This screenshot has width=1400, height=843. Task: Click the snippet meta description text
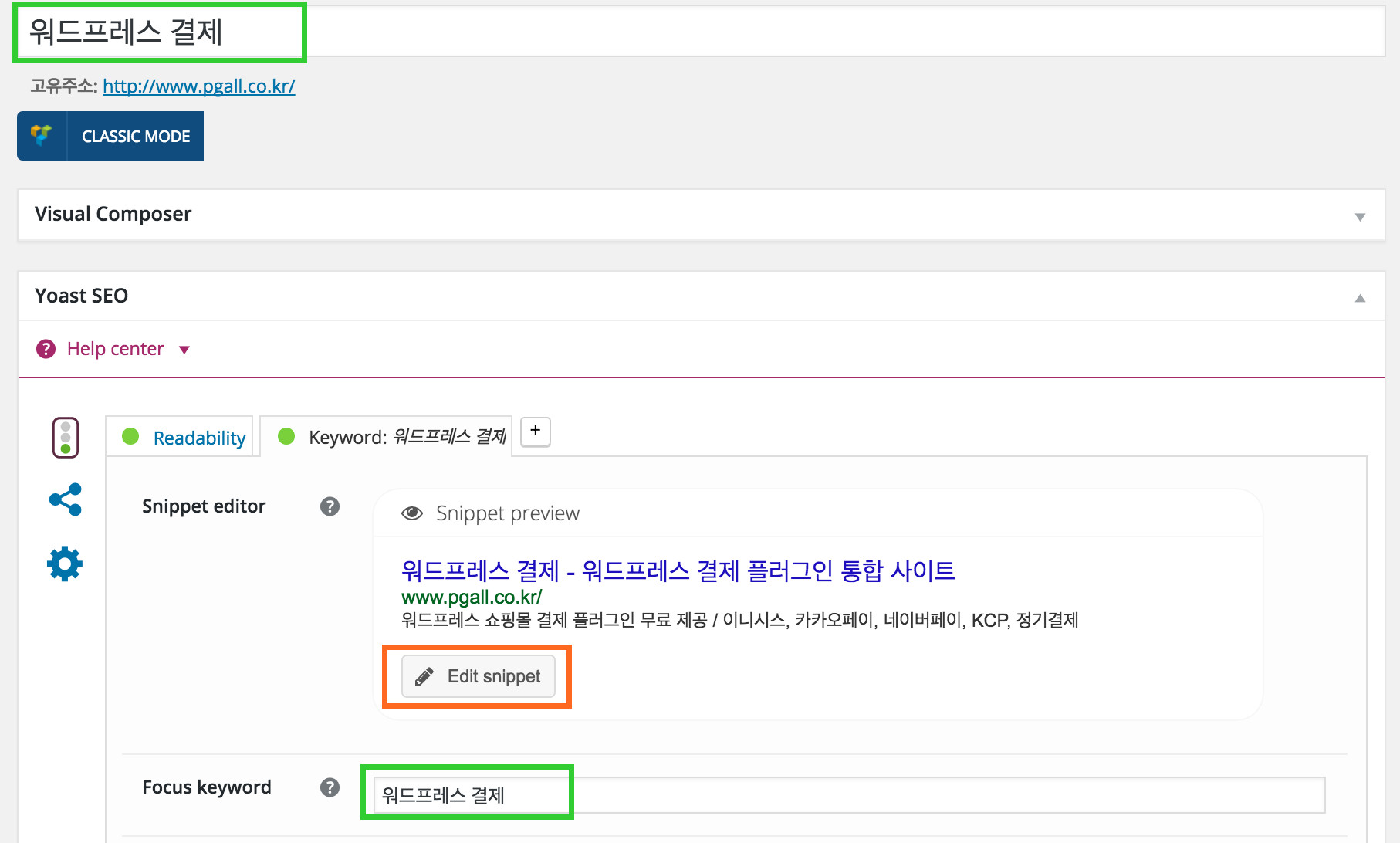[x=740, y=620]
